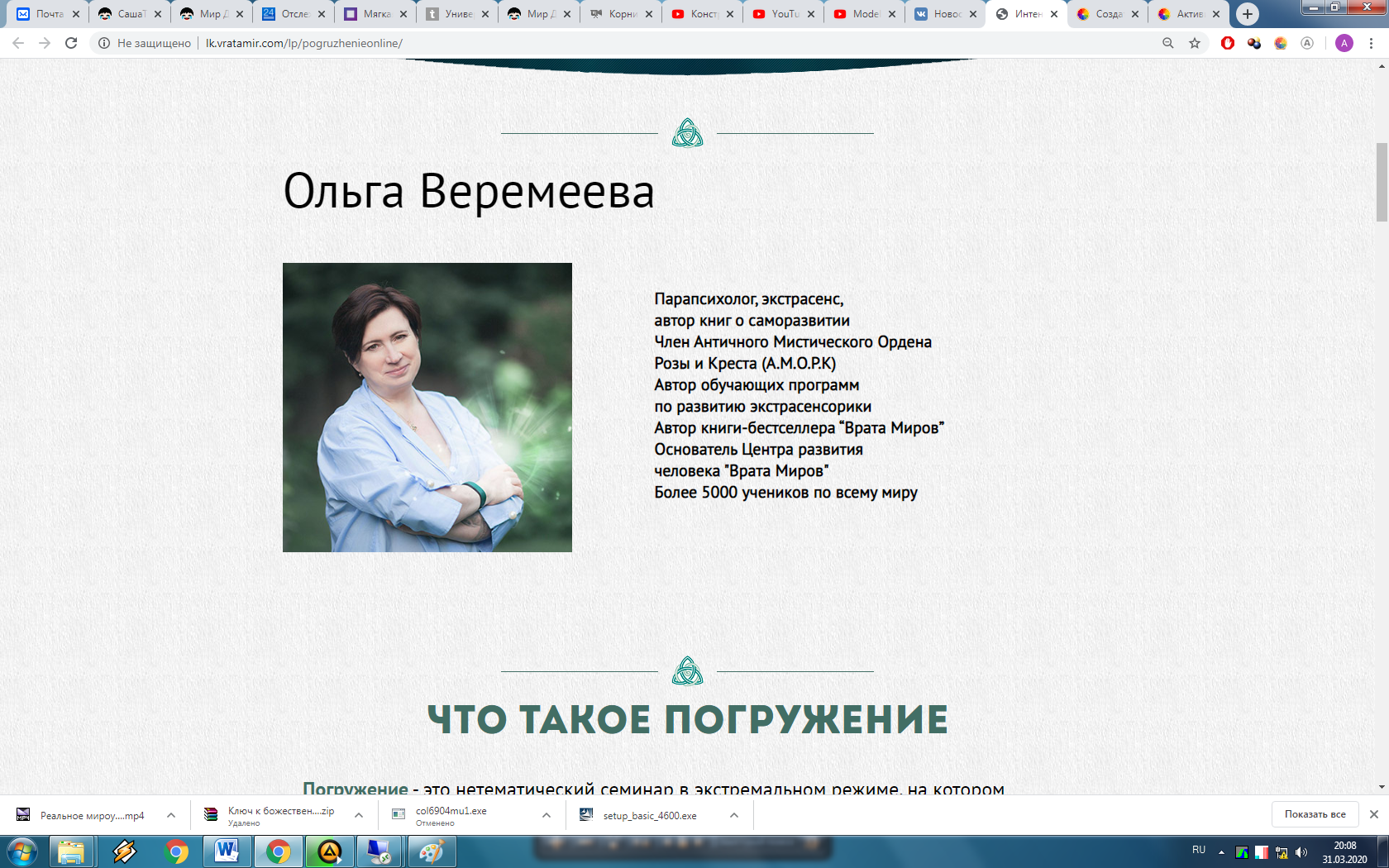Close the Актив tab
The height and width of the screenshot is (868, 1389).
1216,14
